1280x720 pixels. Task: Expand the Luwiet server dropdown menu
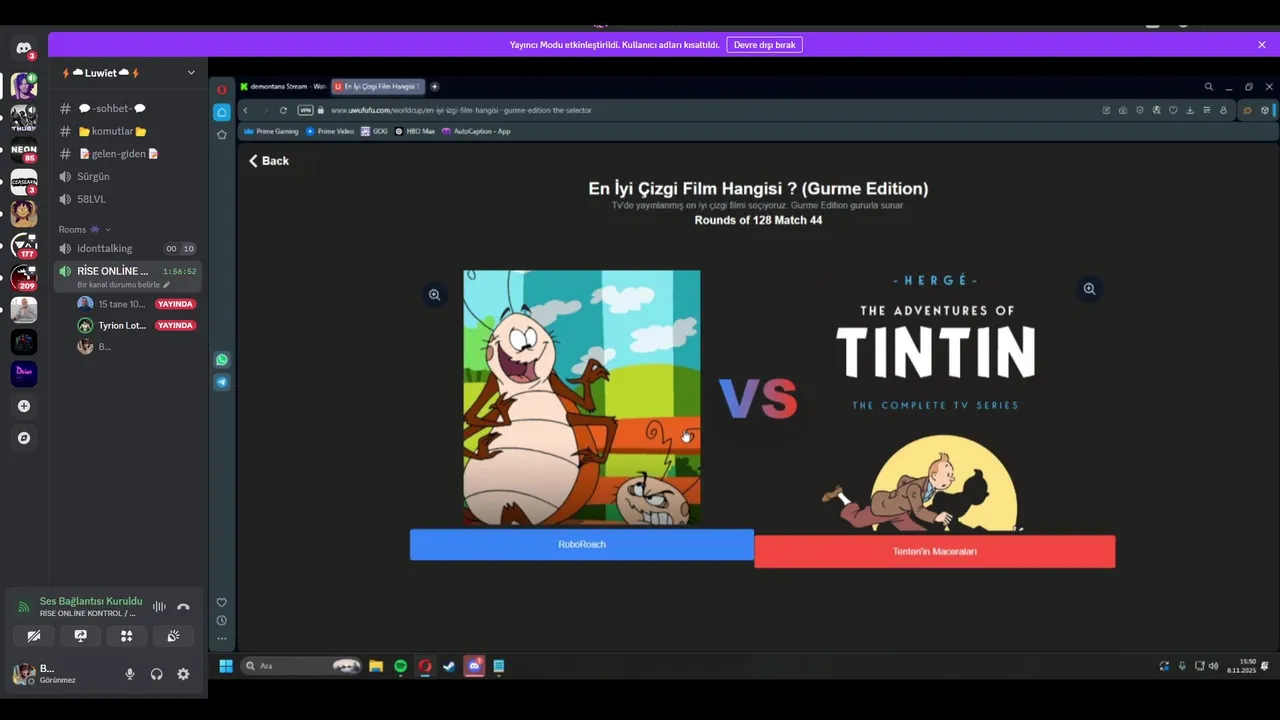(191, 73)
